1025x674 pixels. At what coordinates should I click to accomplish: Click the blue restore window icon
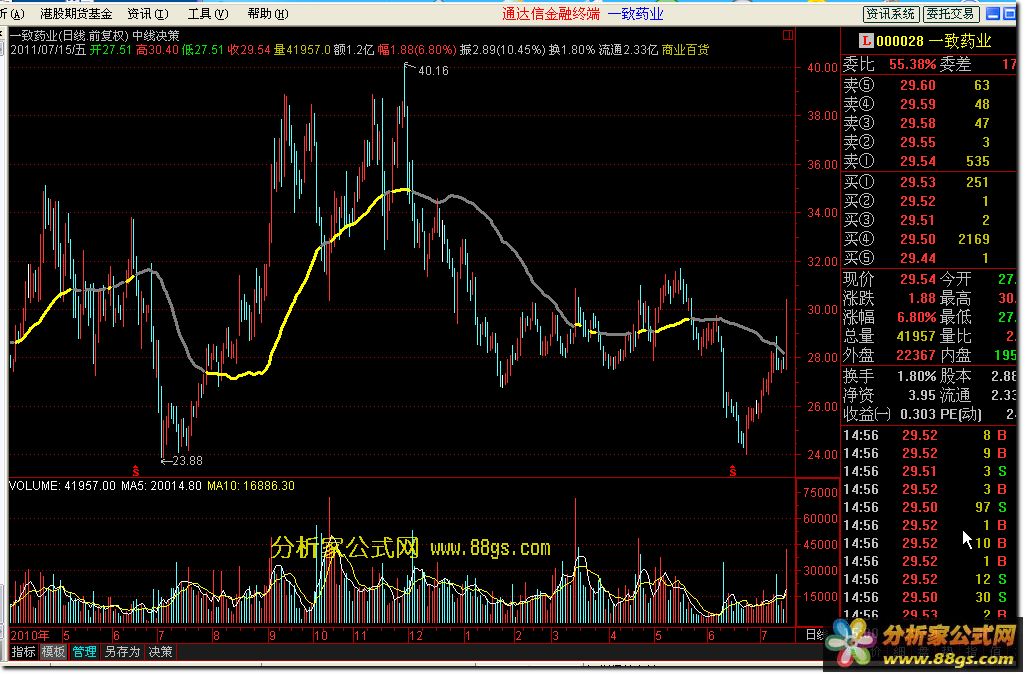click(x=1010, y=13)
